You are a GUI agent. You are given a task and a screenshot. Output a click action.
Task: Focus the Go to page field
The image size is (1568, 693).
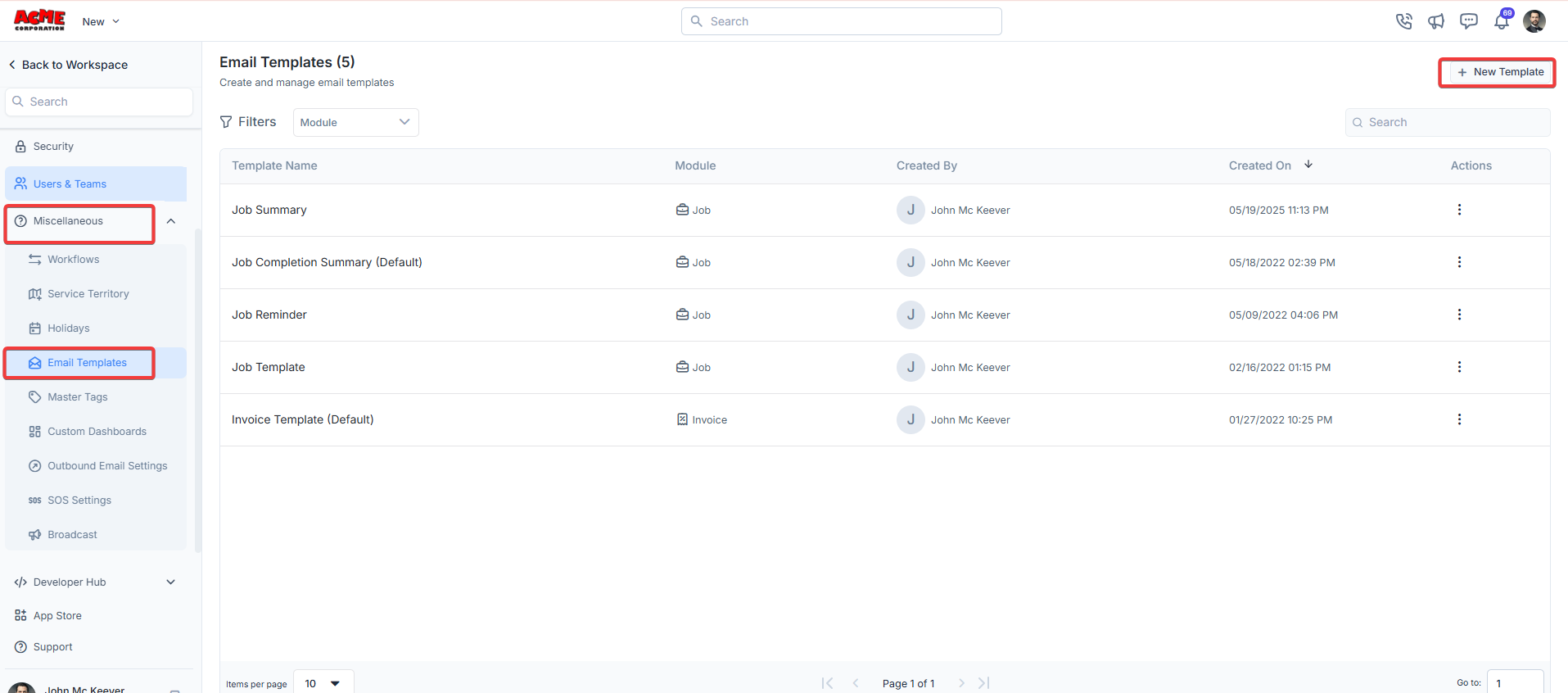(x=1515, y=682)
